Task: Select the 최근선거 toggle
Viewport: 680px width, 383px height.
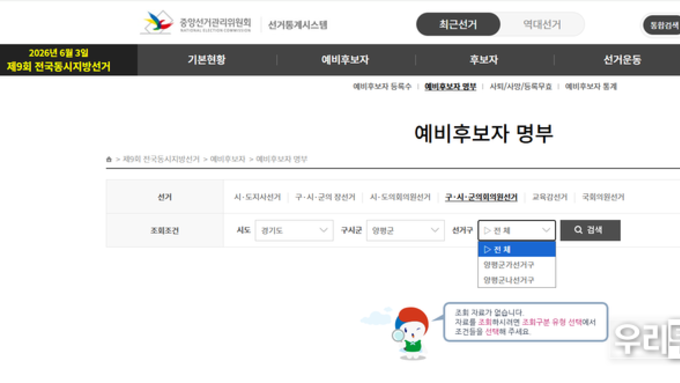Action: pyautogui.click(x=458, y=24)
